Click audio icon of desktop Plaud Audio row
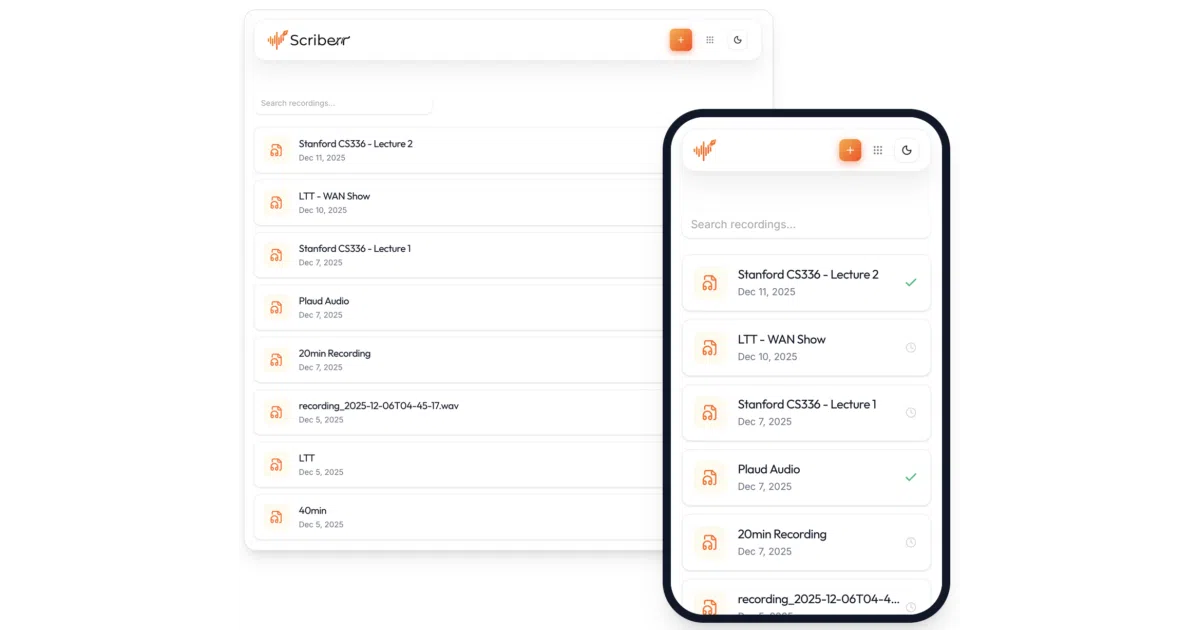Image resolution: width=1200 pixels, height=630 pixels. (276, 307)
